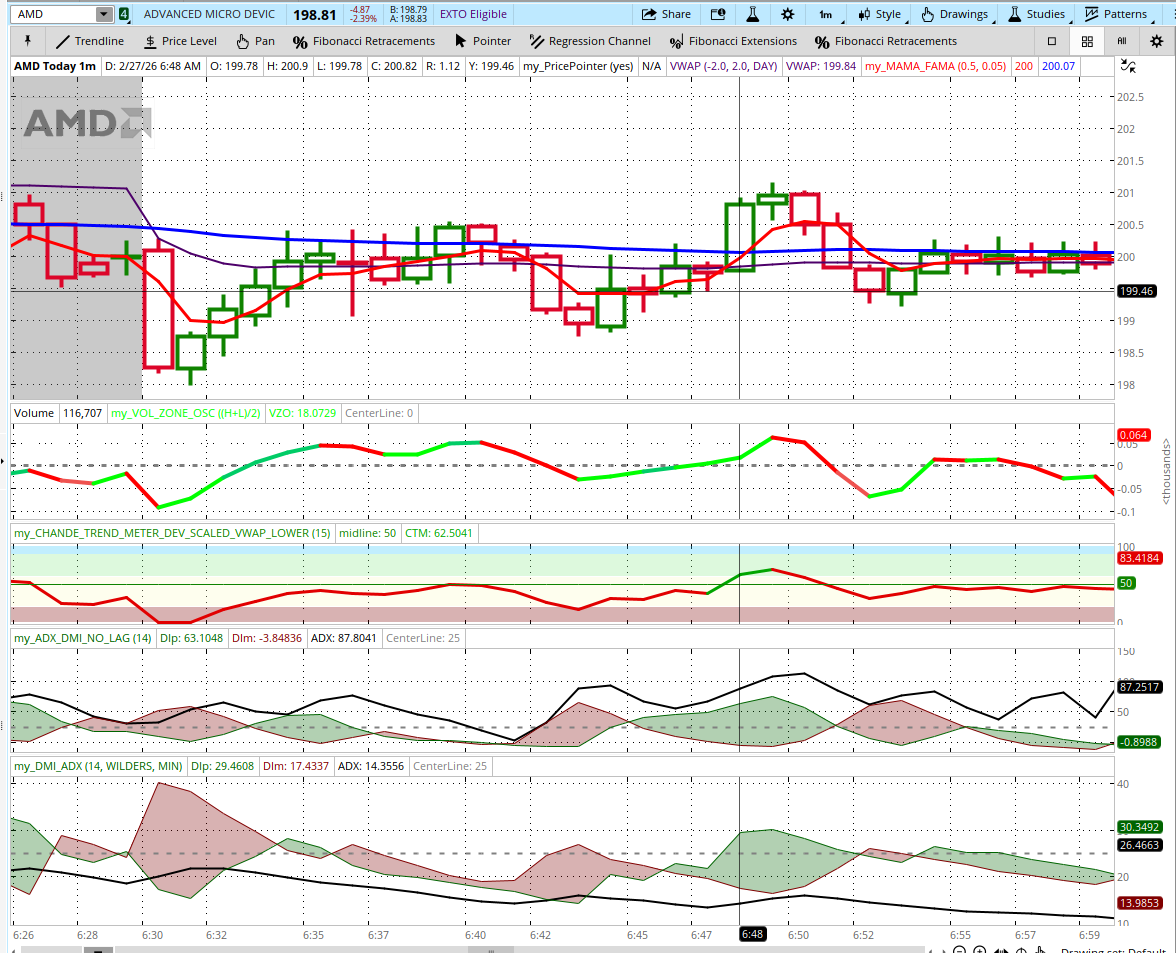This screenshot has height=953, width=1176.
Task: Toggle the chart grid layout button
Action: coord(1086,41)
